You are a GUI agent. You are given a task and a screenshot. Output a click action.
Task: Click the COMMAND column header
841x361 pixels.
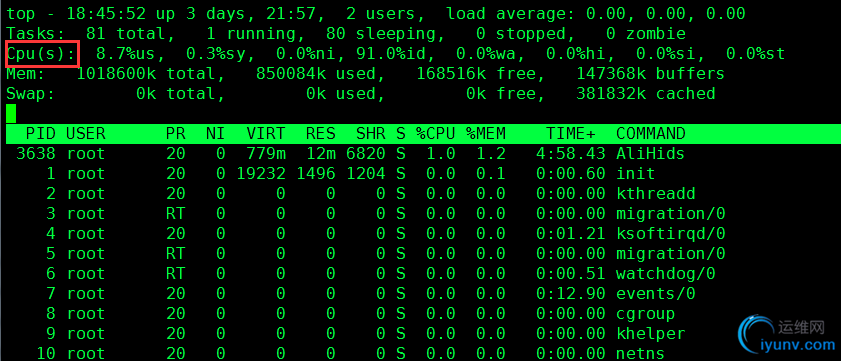click(651, 134)
